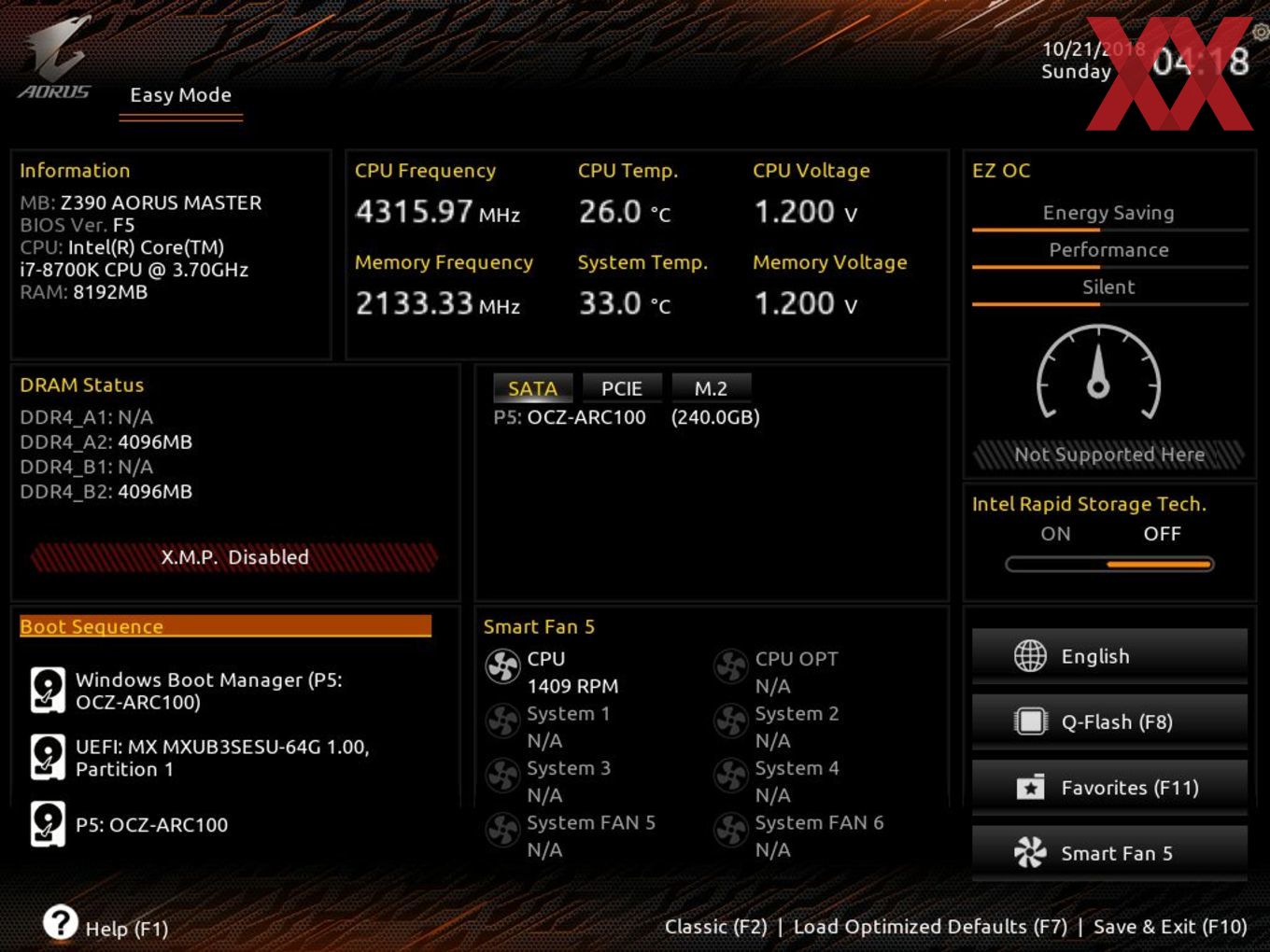
Task: Select Performance EZ OC mode
Action: [1108, 250]
